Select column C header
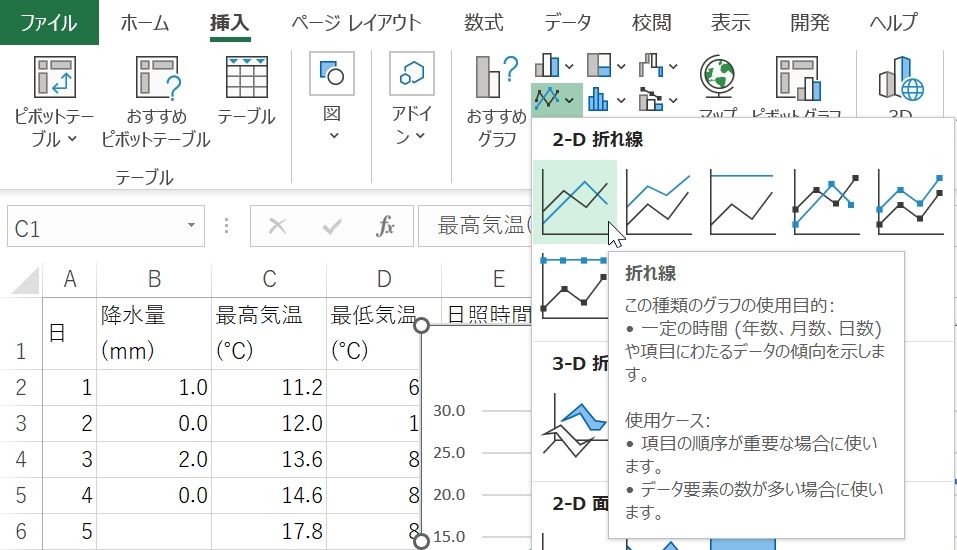Screen dimensions: 957x550 point(269,279)
